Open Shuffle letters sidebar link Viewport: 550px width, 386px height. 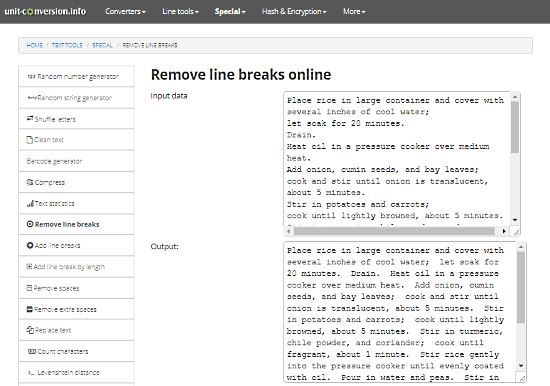click(x=76, y=119)
